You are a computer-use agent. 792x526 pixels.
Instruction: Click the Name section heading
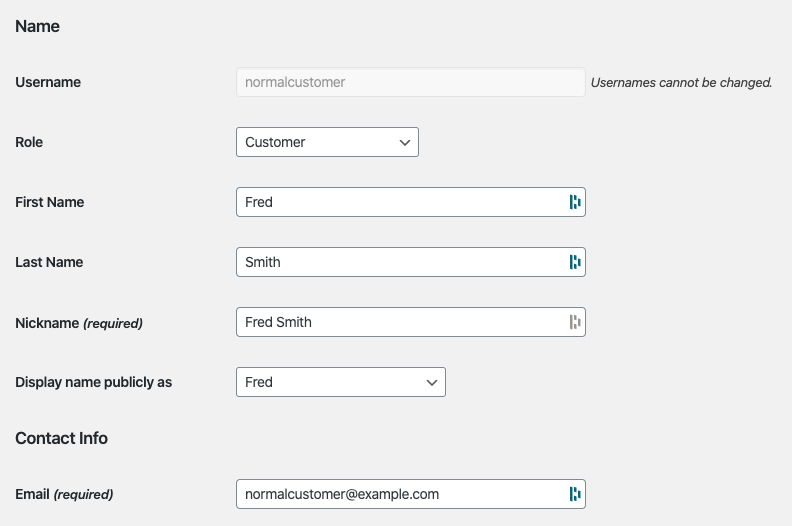[38, 26]
